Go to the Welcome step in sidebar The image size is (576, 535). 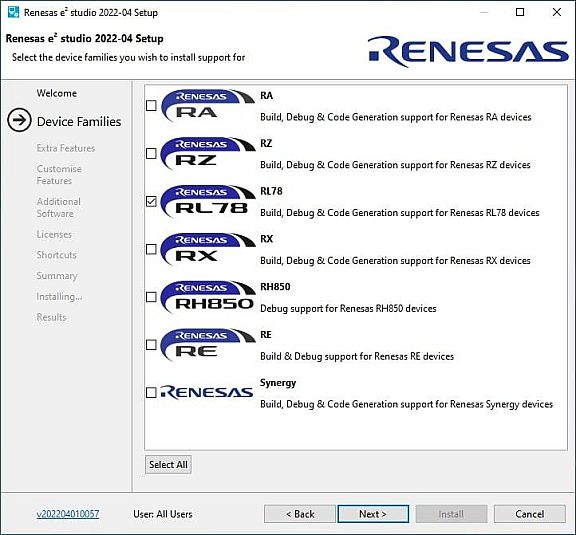click(57, 93)
